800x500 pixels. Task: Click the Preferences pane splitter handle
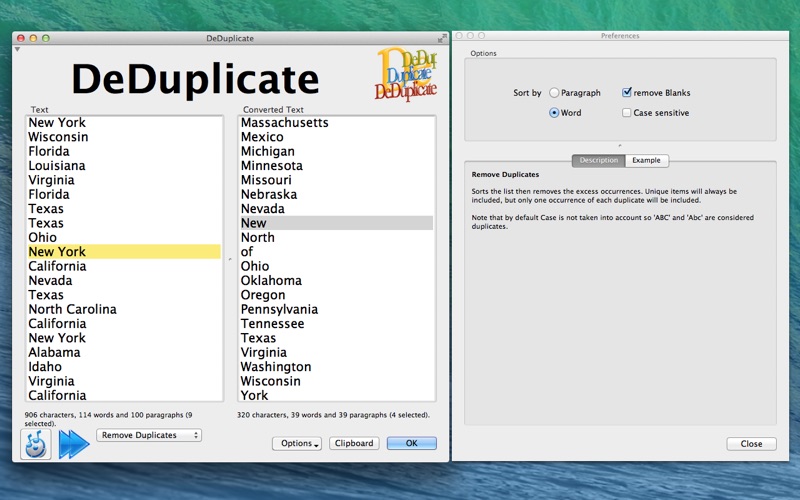620,145
